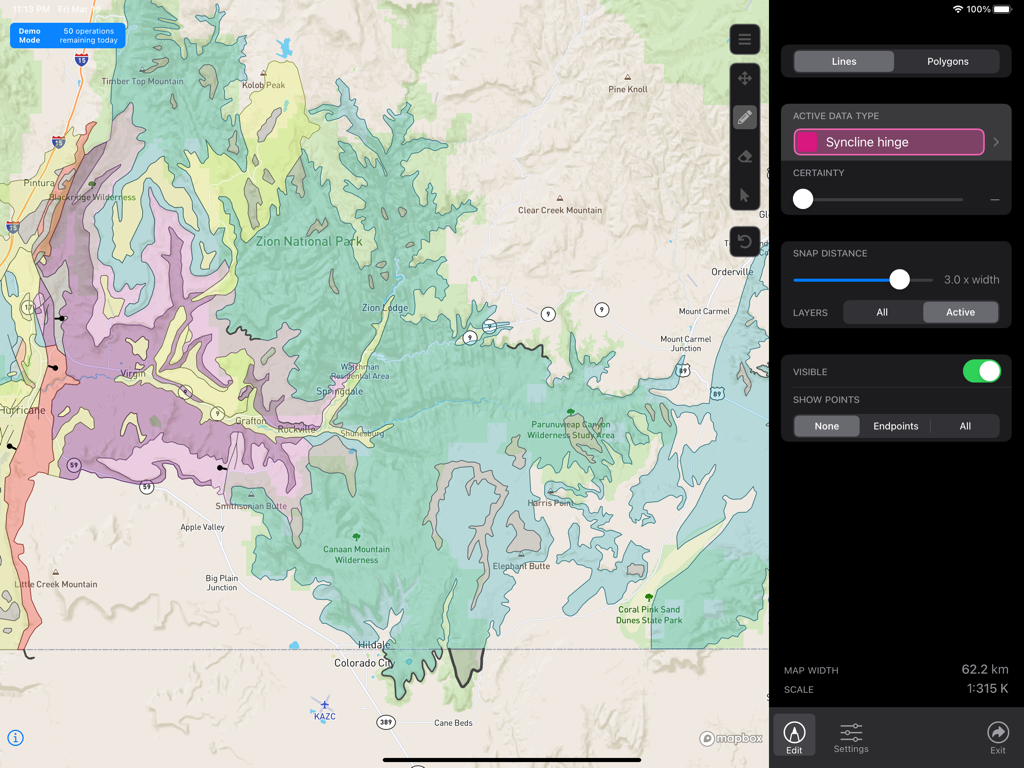The image size is (1024, 768).
Task: Switch to the Eraser tool
Action: 744,156
